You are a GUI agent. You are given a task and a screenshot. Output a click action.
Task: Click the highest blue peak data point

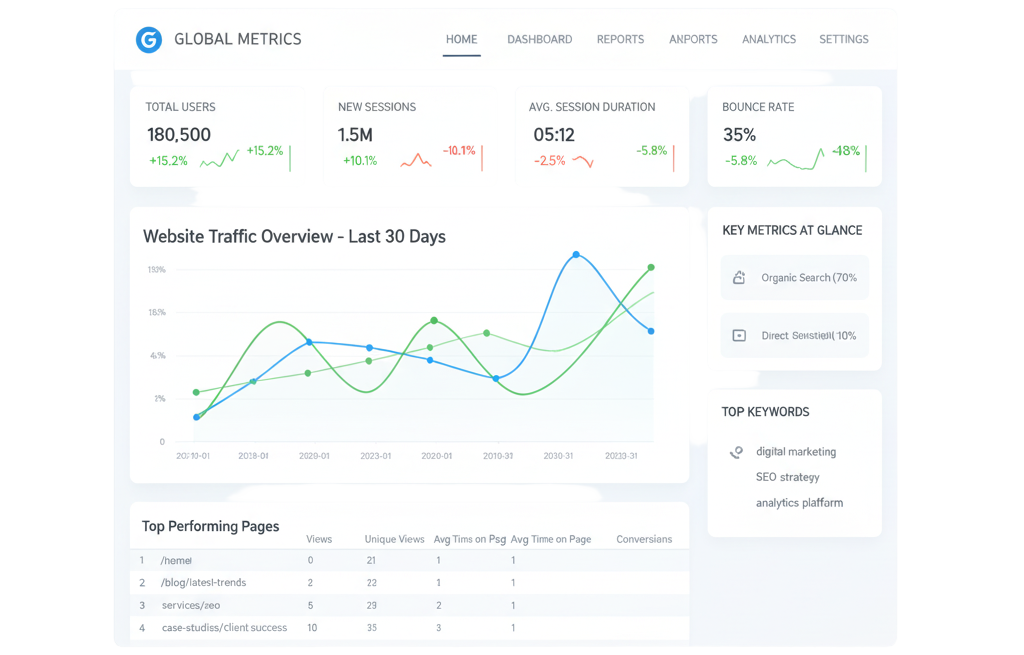pyautogui.click(x=575, y=255)
